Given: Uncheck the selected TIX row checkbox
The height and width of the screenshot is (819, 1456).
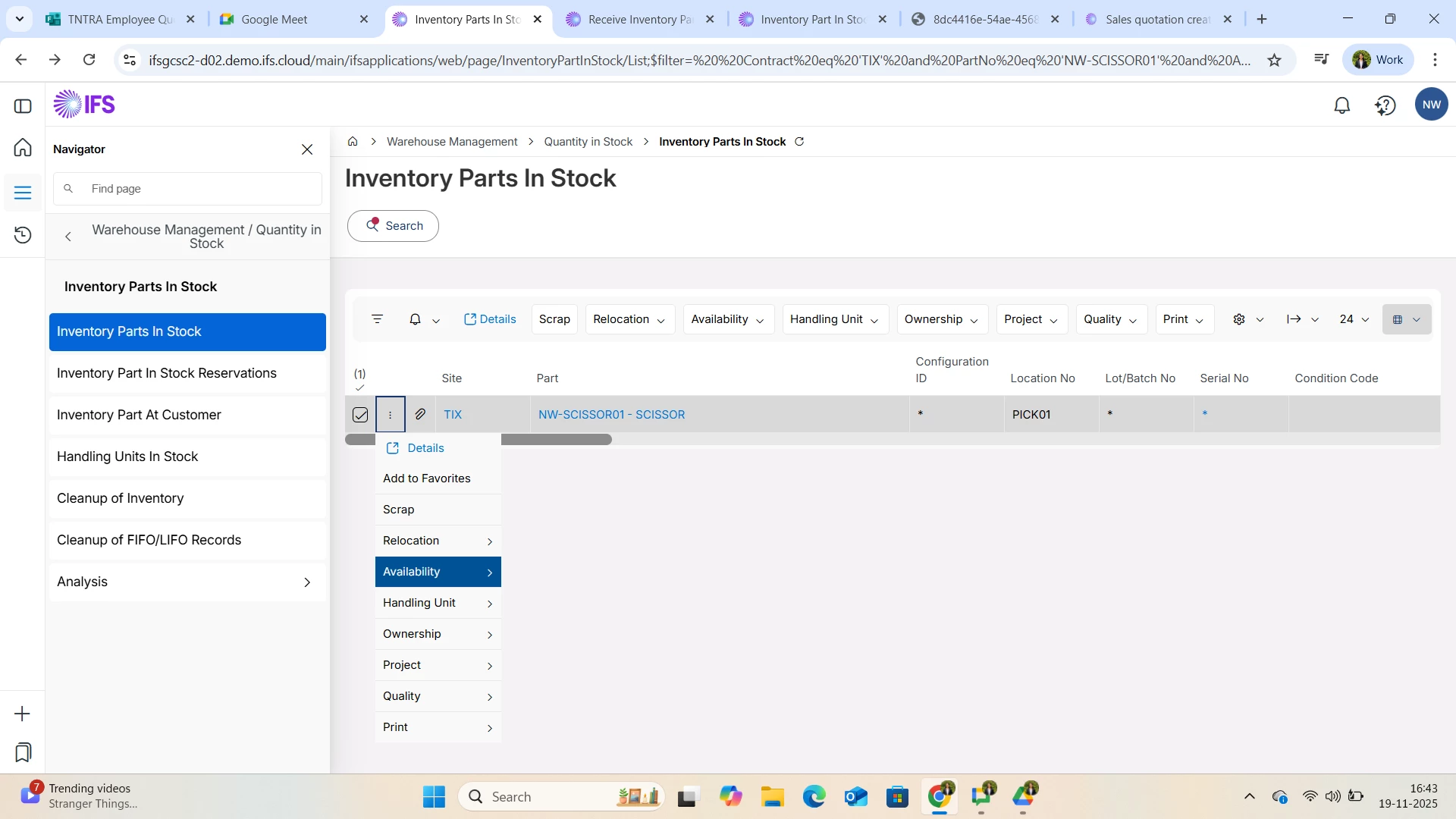Looking at the screenshot, I should coord(360,415).
